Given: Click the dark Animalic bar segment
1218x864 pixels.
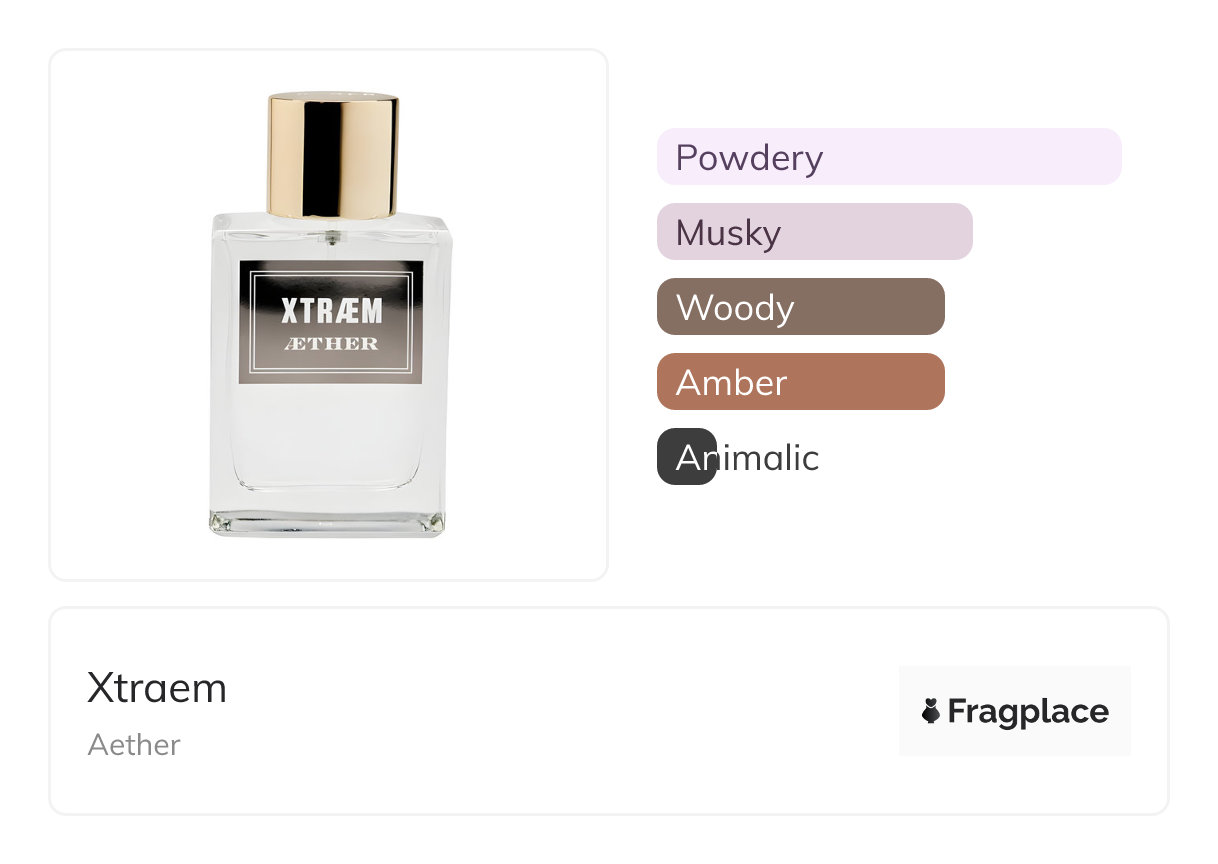Looking at the screenshot, I should (x=685, y=457).
